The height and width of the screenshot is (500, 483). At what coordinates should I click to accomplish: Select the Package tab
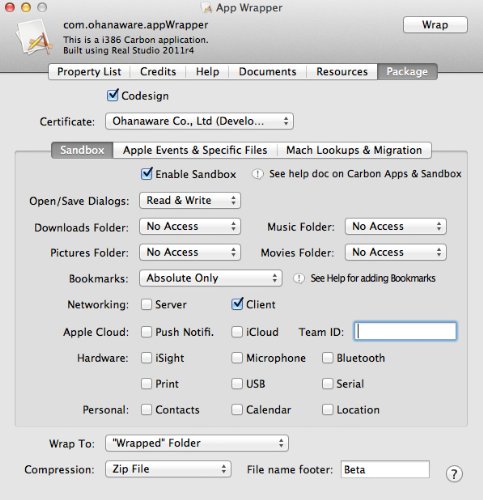click(x=407, y=72)
